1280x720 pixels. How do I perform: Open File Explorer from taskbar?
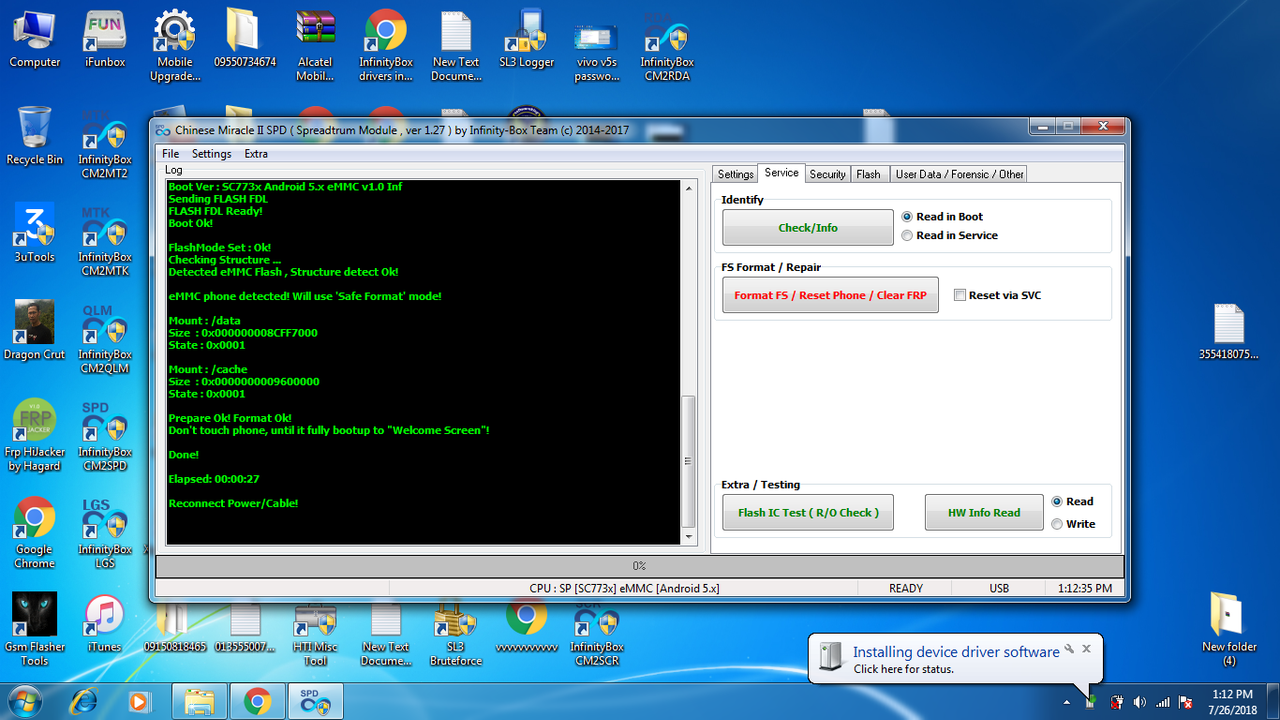pyautogui.click(x=199, y=702)
